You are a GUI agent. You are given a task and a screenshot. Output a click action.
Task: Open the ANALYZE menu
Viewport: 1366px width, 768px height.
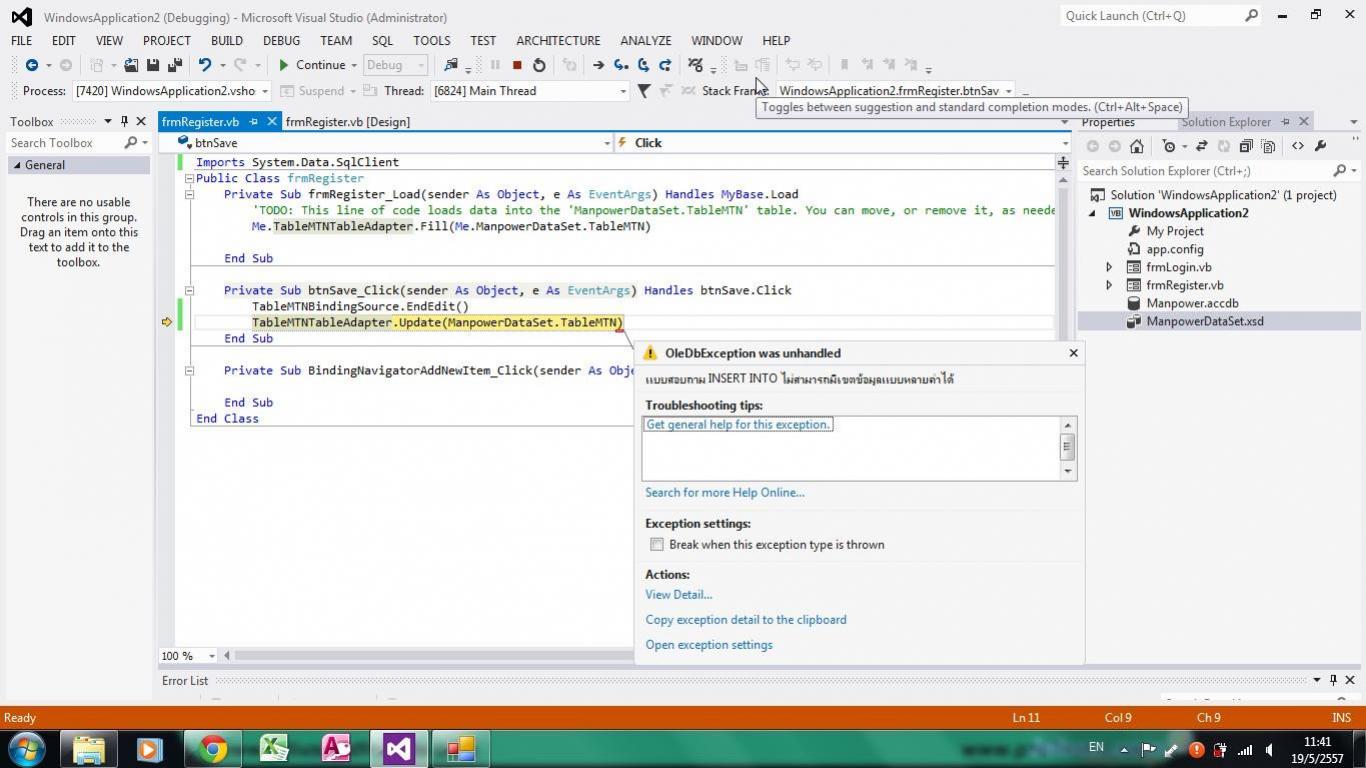coord(645,41)
